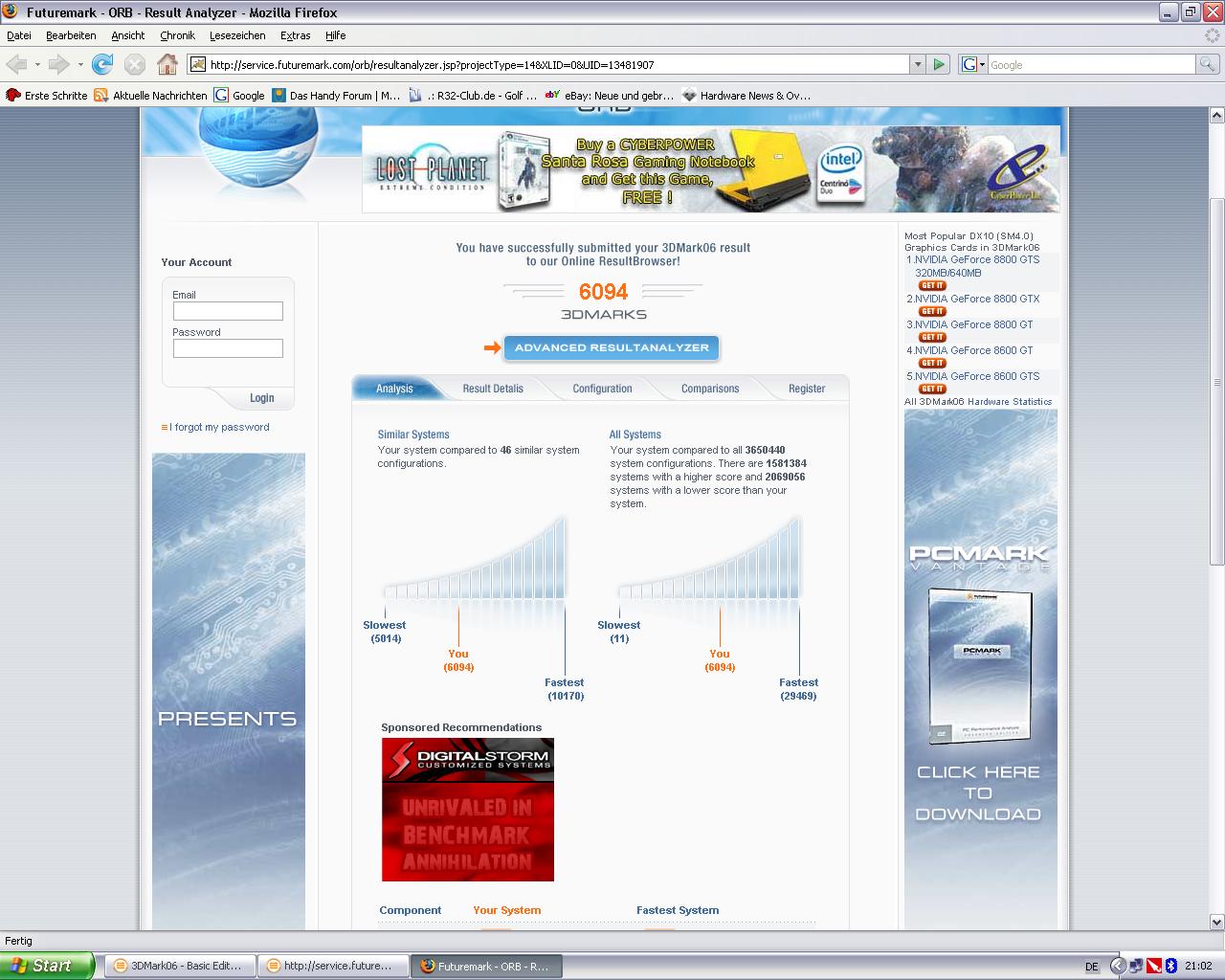Click Get It button under 8800 GTX
Viewport: 1225px width, 980px height.
click(932, 311)
